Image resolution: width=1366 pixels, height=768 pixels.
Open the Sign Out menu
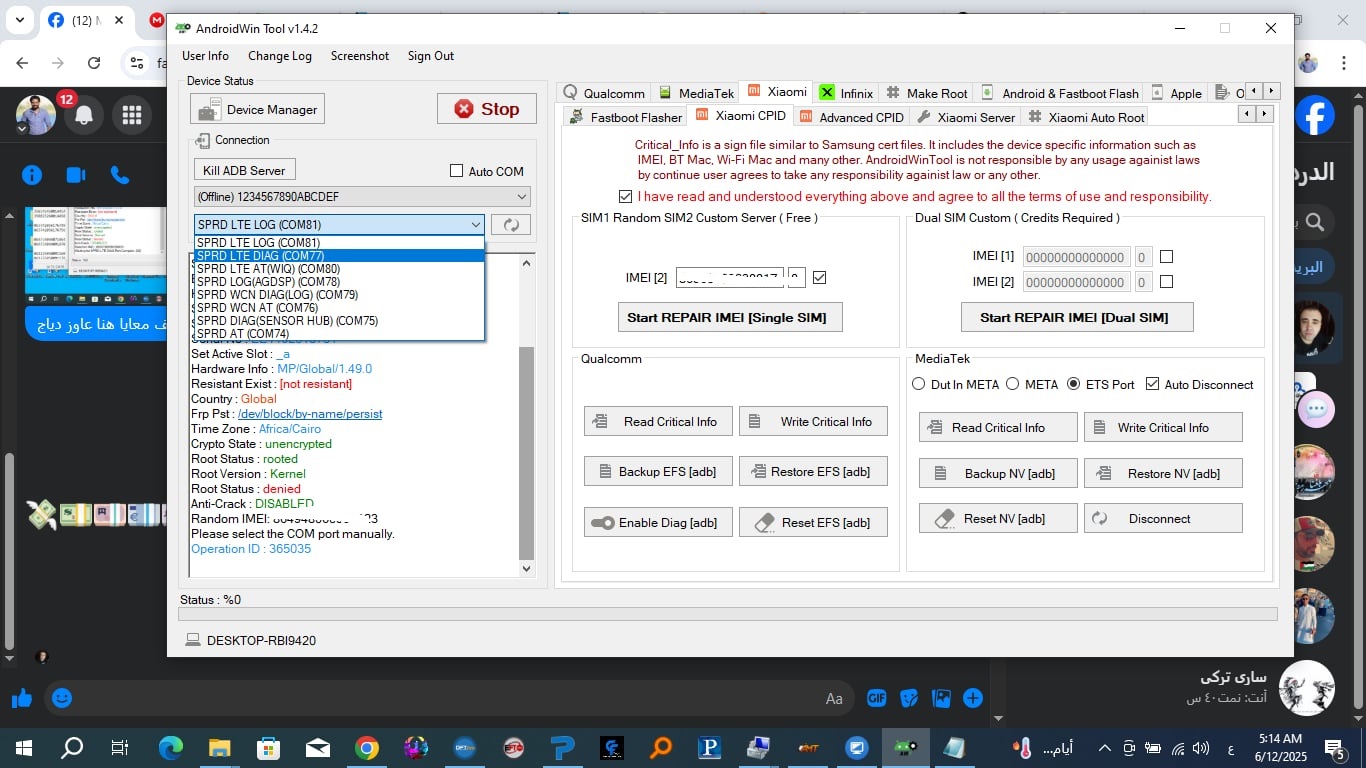pos(431,56)
